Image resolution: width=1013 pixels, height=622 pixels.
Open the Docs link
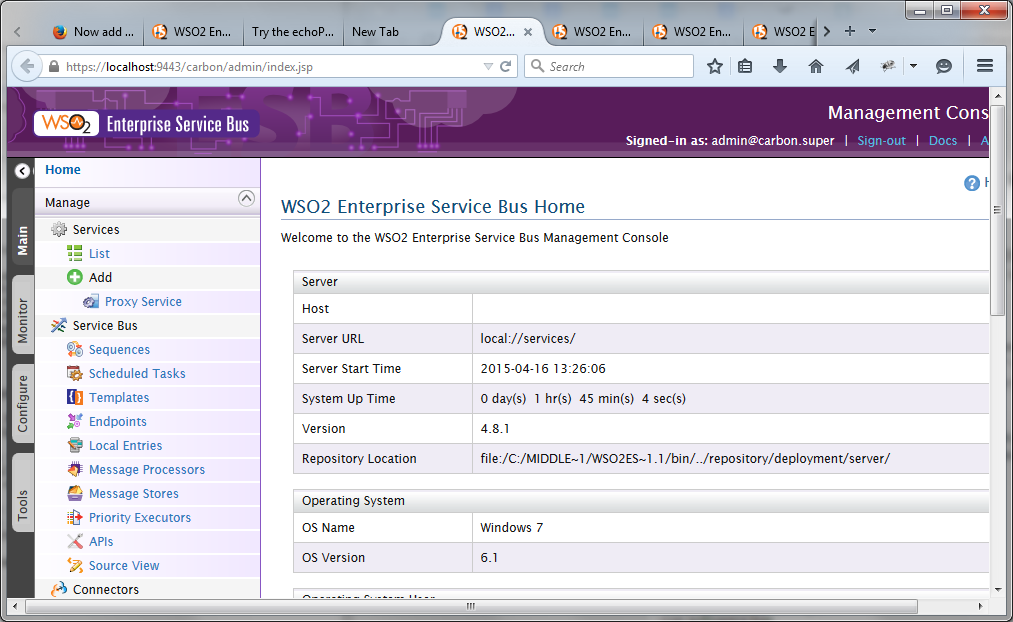[943, 140]
